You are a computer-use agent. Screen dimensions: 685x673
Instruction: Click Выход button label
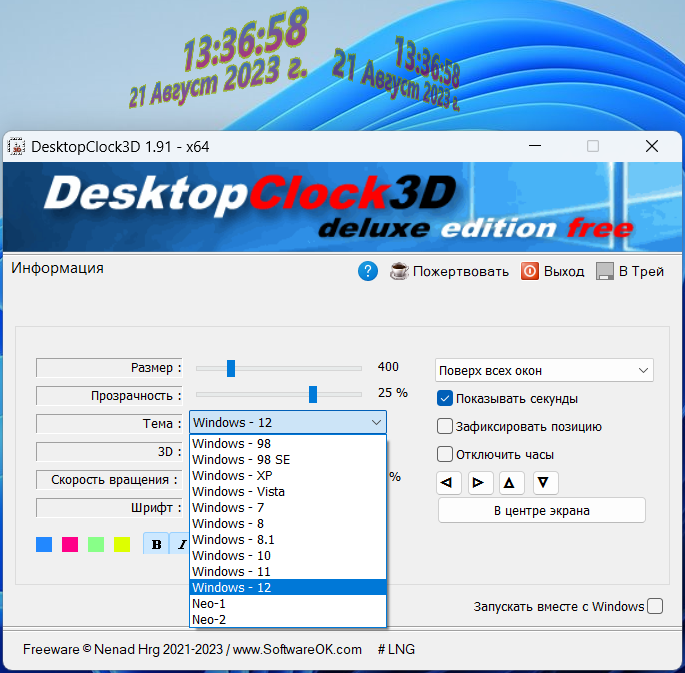tap(564, 272)
